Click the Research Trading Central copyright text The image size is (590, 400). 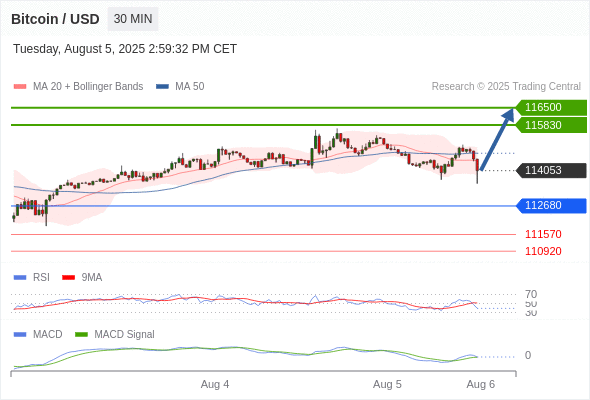point(506,87)
